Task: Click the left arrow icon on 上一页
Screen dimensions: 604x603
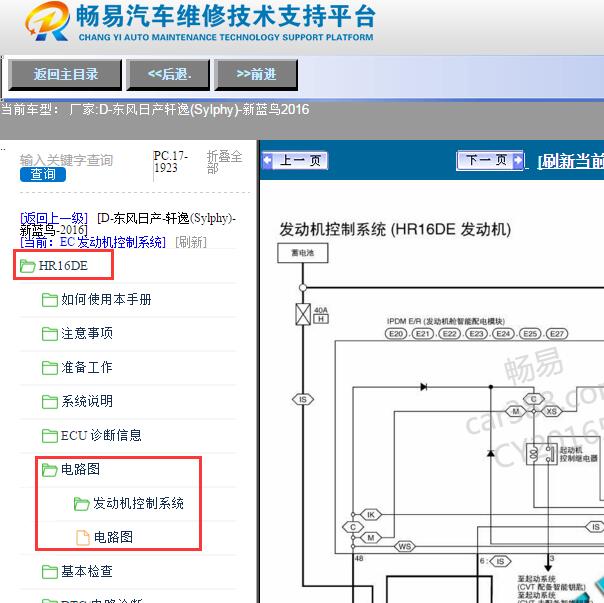Action: click(x=267, y=161)
